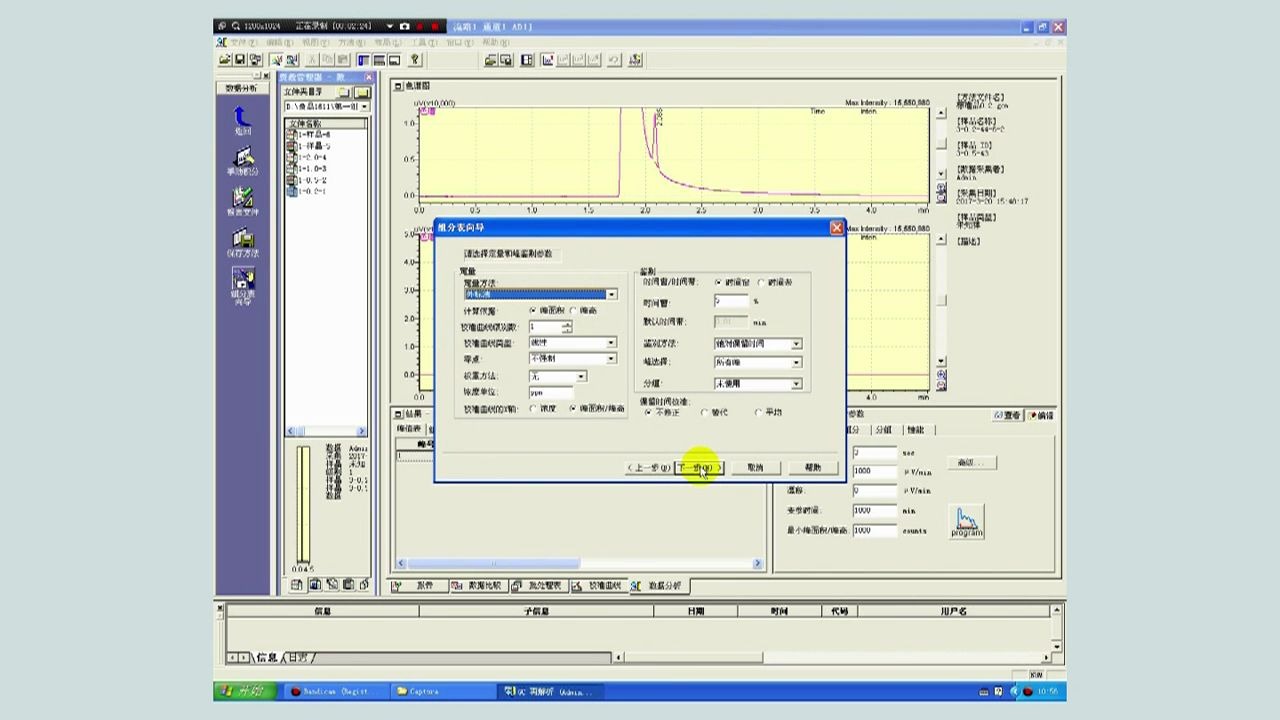Click the yellow folder icon in data manager
This screenshot has height=720, width=1280.
pos(361,92)
